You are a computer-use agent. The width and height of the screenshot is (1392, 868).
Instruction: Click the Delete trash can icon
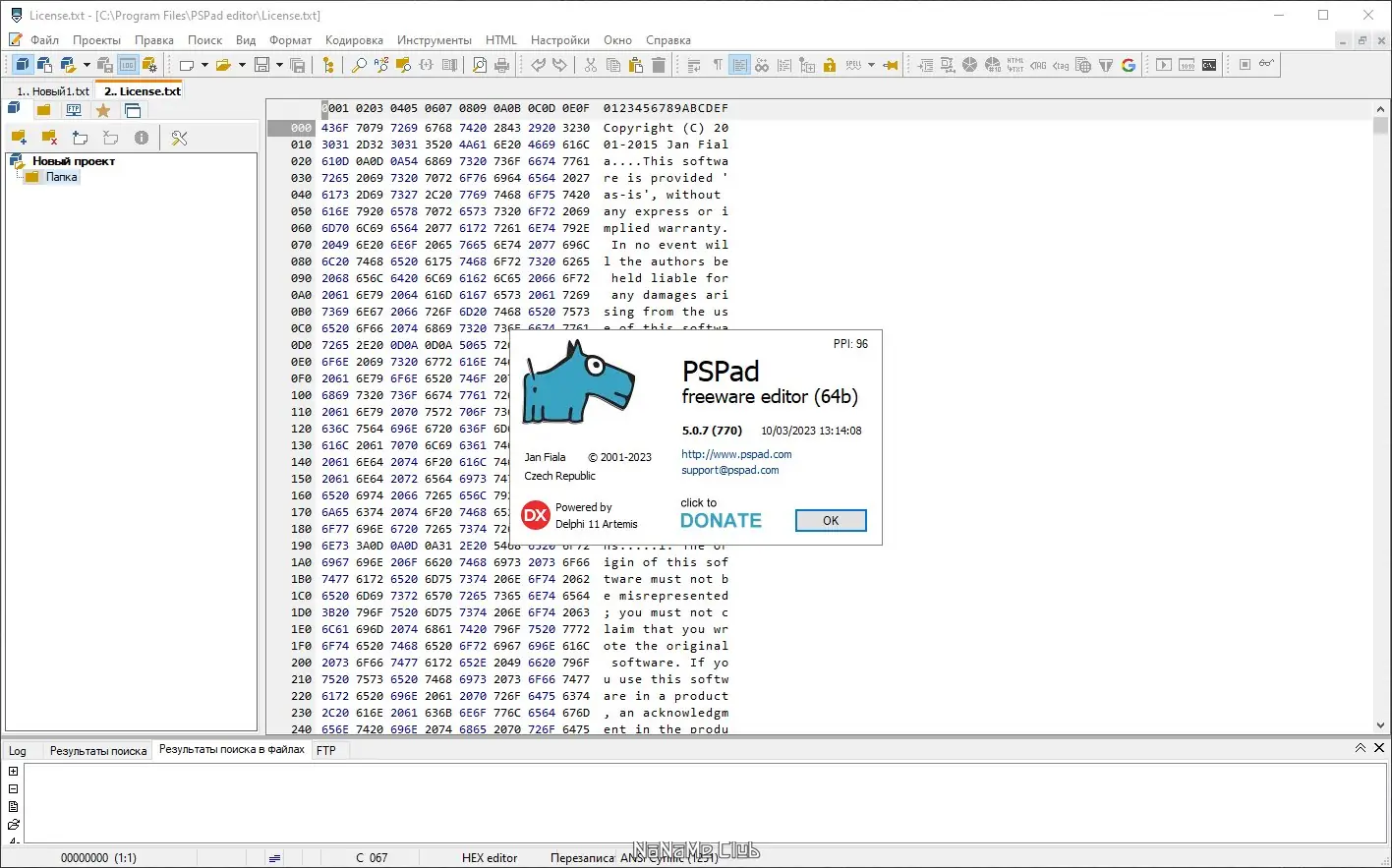point(659,65)
